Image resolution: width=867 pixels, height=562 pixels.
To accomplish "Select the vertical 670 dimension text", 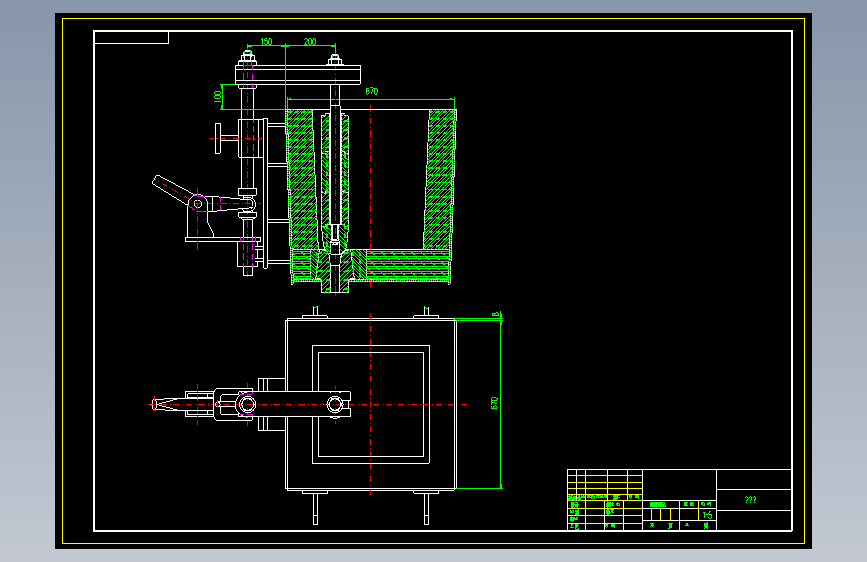I will pyautogui.click(x=494, y=403).
